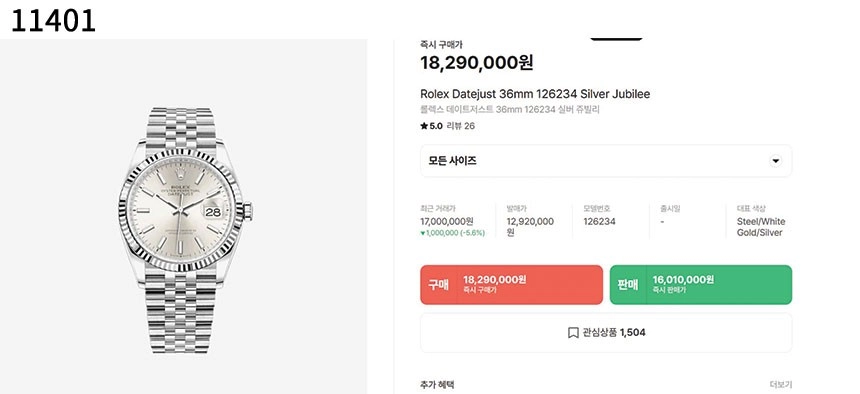This screenshot has width=860, height=394.
Task: Select the 모든 사이즈 size selector box
Action: [x=606, y=161]
